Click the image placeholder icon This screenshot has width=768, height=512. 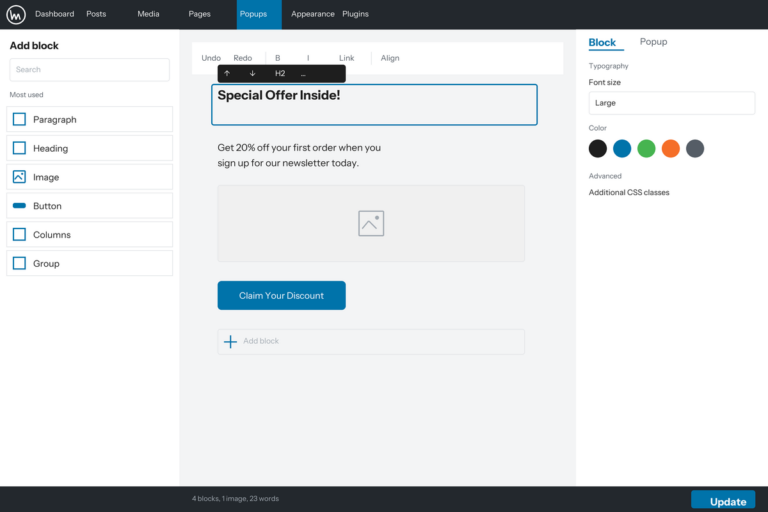pos(371,223)
